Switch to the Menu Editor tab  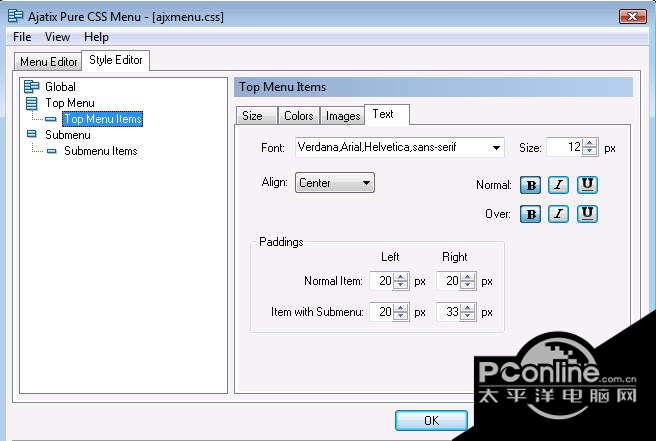click(49, 62)
